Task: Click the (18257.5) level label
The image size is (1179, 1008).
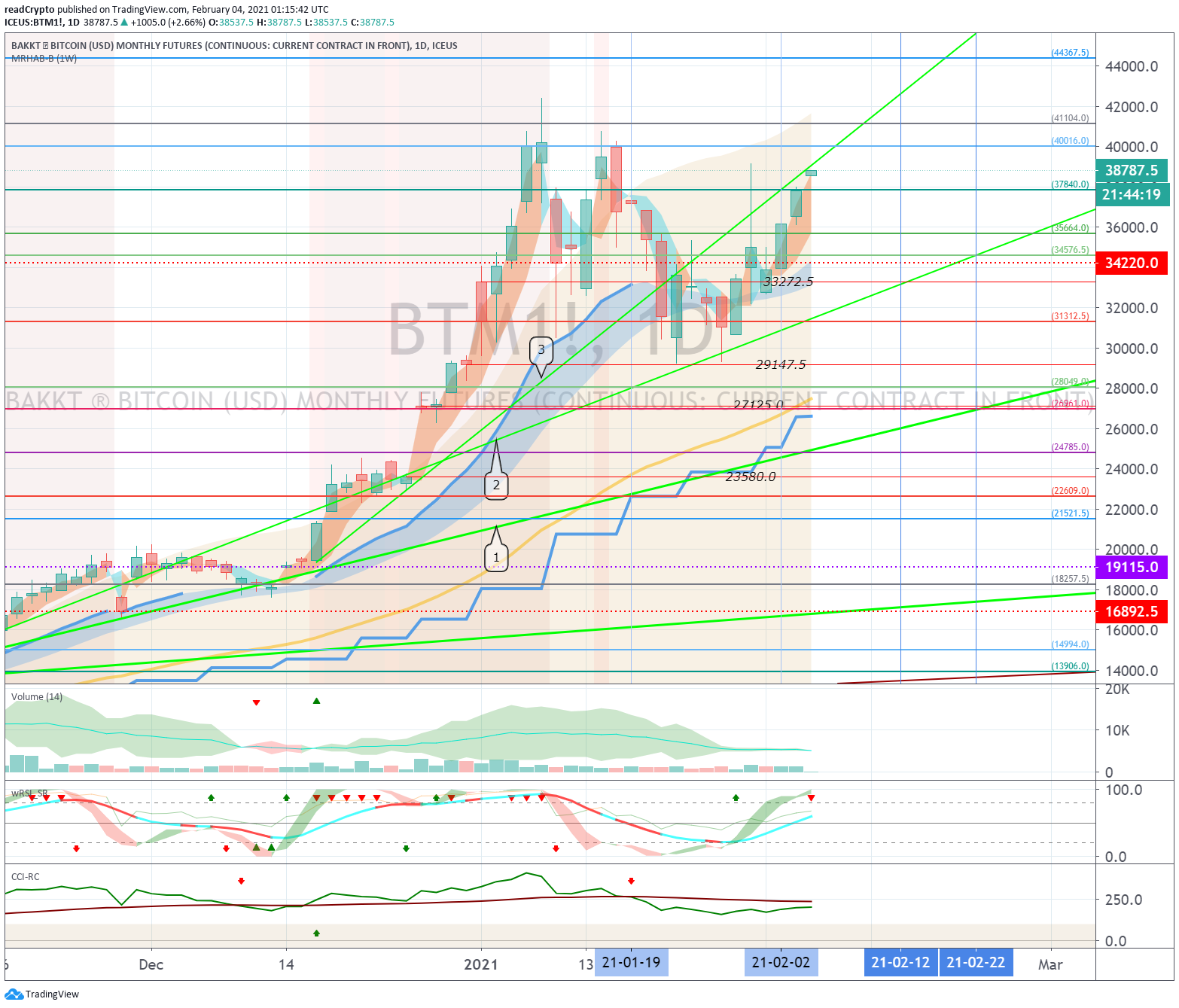Action: [1070, 579]
